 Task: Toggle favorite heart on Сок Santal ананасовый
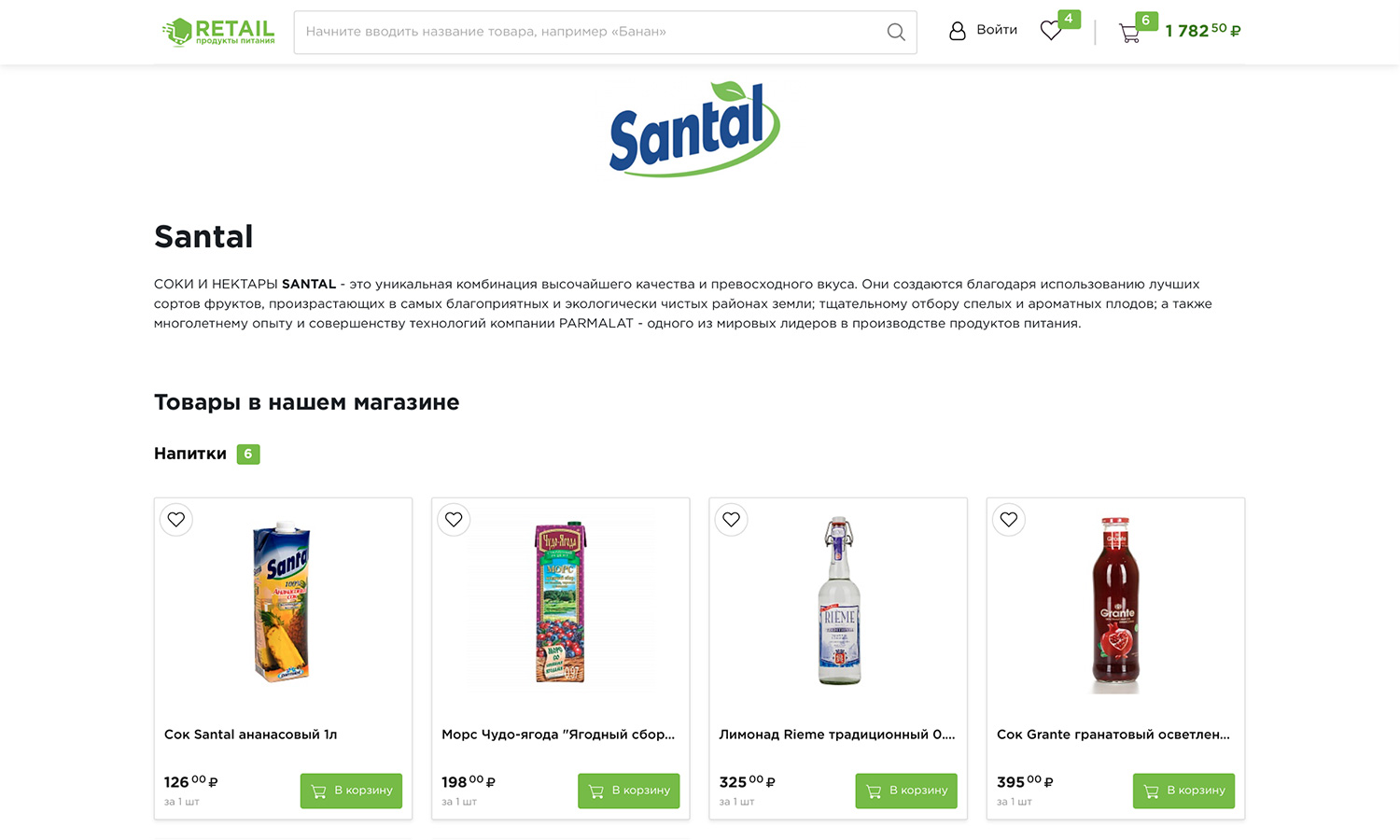[176, 520]
